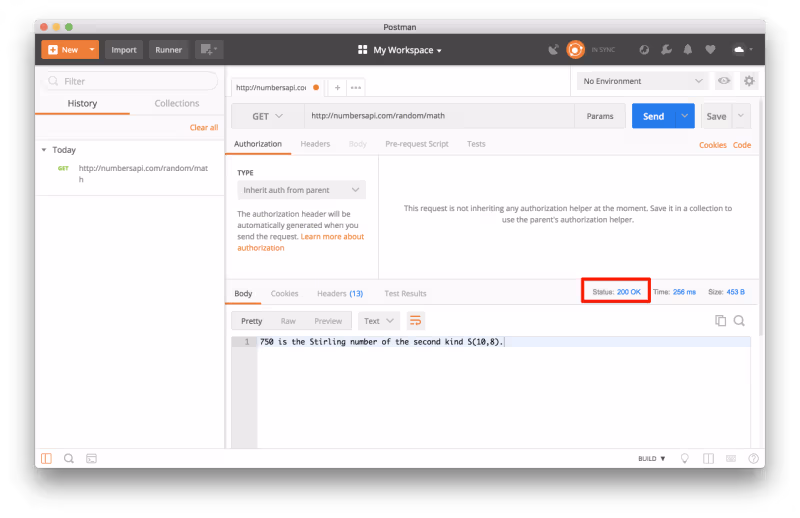Click the Params button
Screen dimensions: 800x518
599,116
